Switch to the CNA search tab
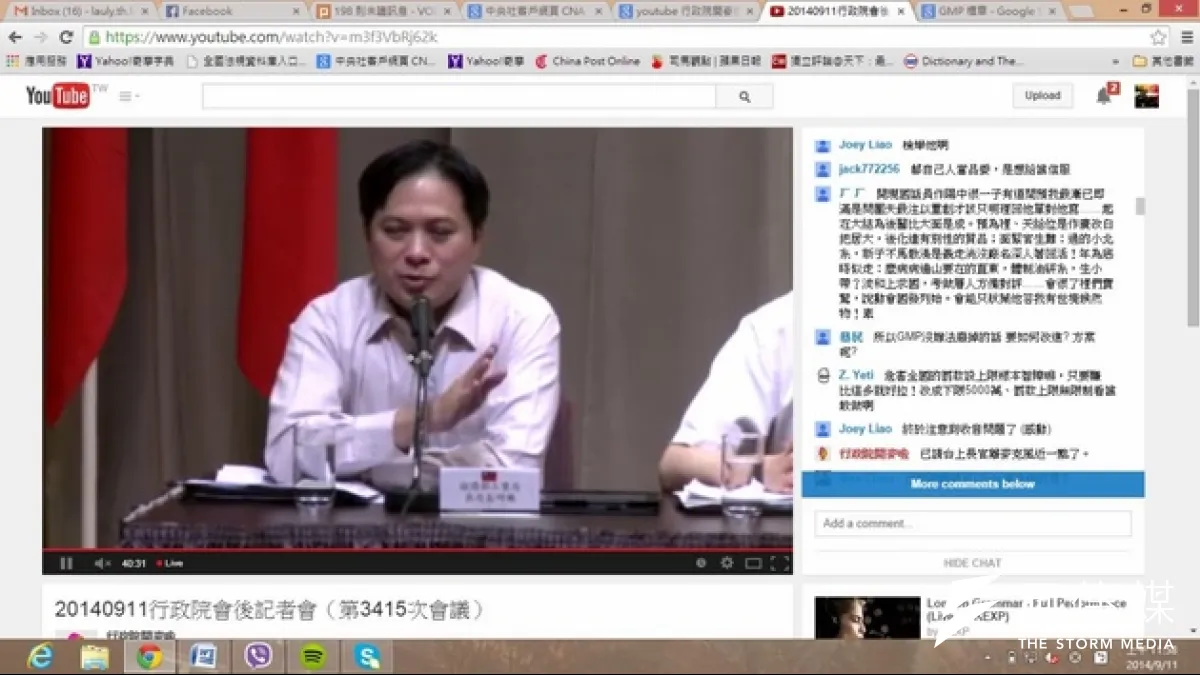1200x675 pixels. pyautogui.click(x=534, y=11)
